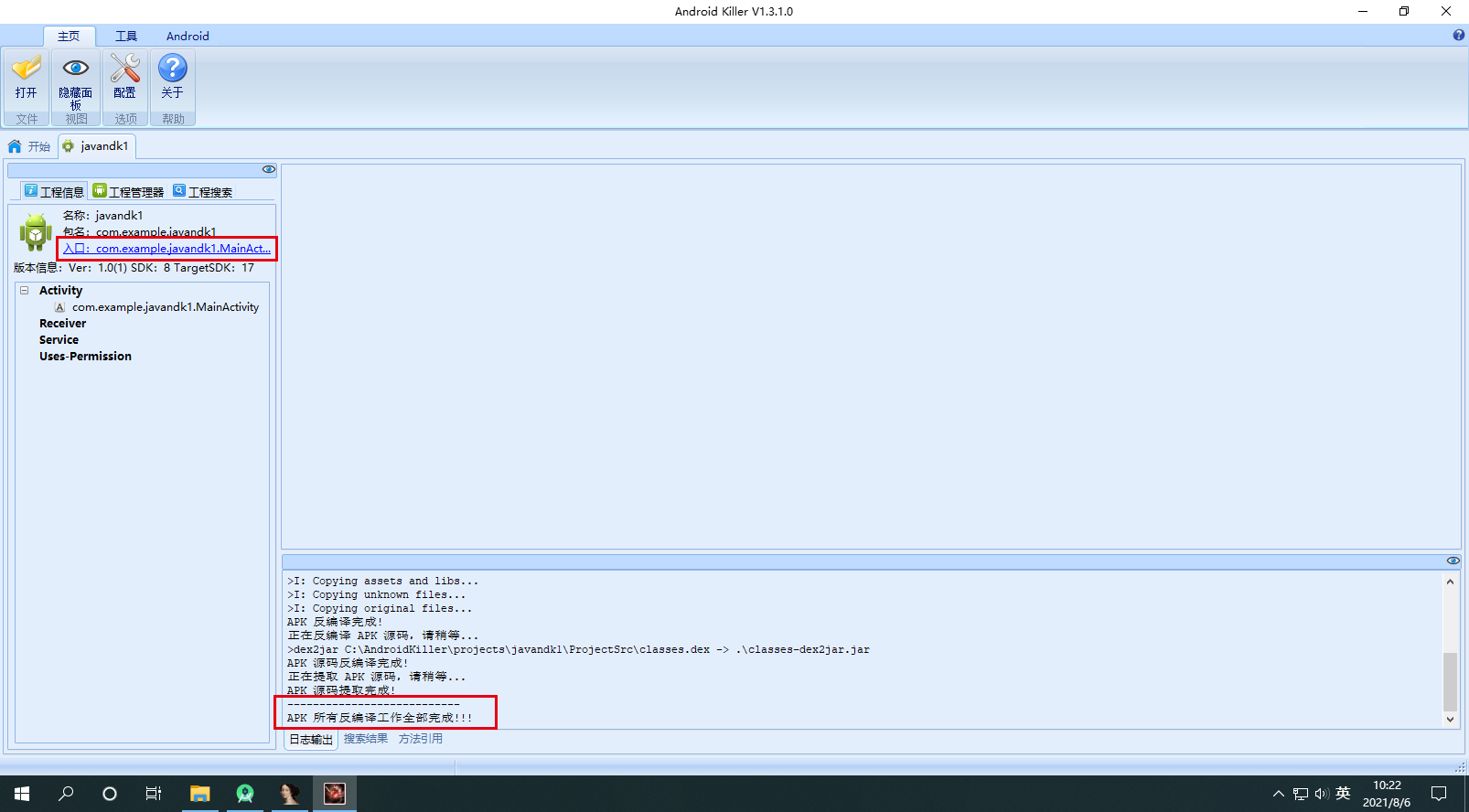The height and width of the screenshot is (812, 1469).
Task: Switch to the 日志输出 tab
Action: pyautogui.click(x=311, y=739)
